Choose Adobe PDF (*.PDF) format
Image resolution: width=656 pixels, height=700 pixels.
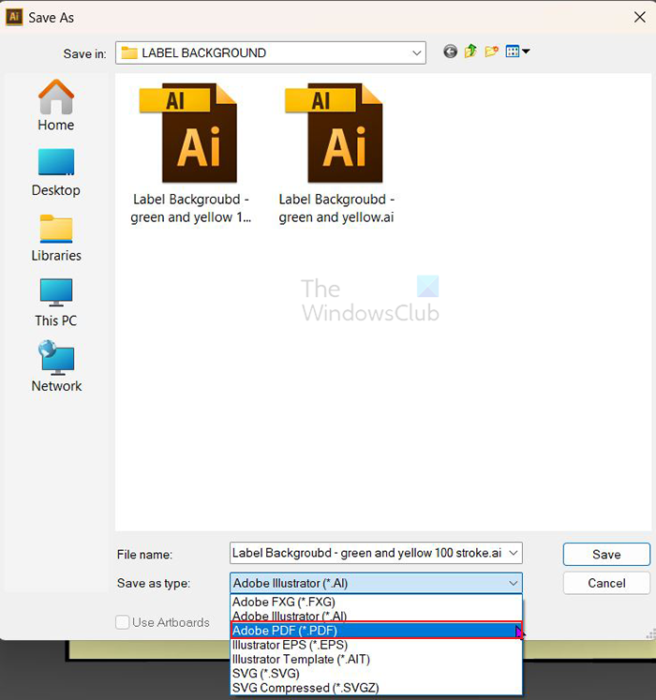tap(376, 630)
